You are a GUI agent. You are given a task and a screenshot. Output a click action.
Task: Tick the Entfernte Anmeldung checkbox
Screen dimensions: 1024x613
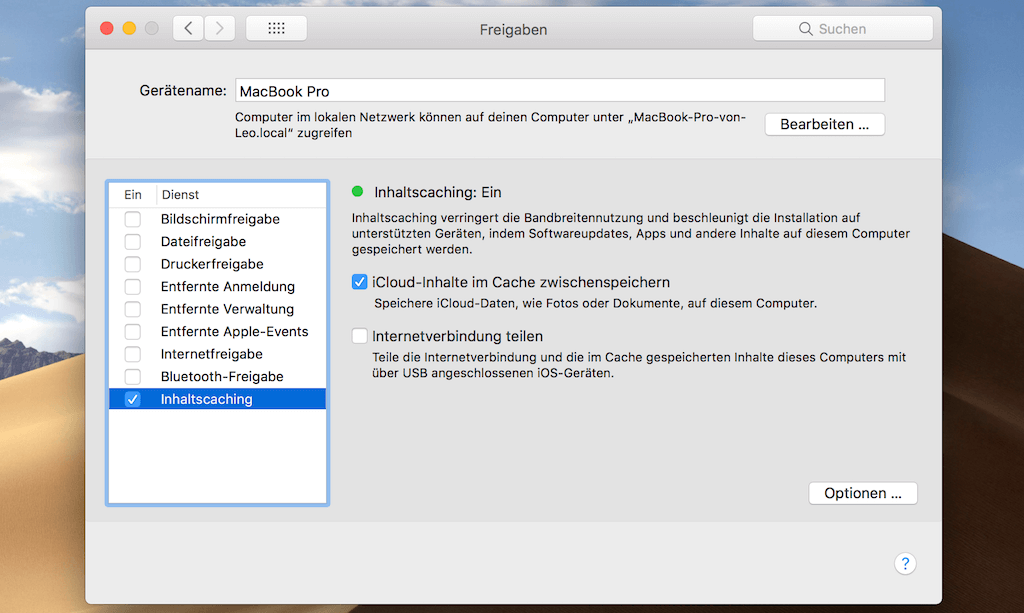(x=133, y=287)
